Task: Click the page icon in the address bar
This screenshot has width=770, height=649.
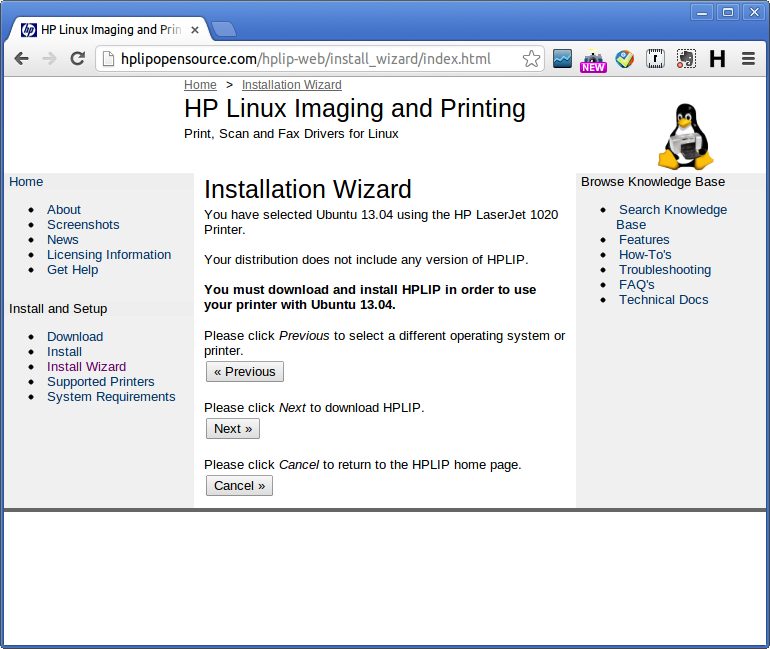Action: 108,59
